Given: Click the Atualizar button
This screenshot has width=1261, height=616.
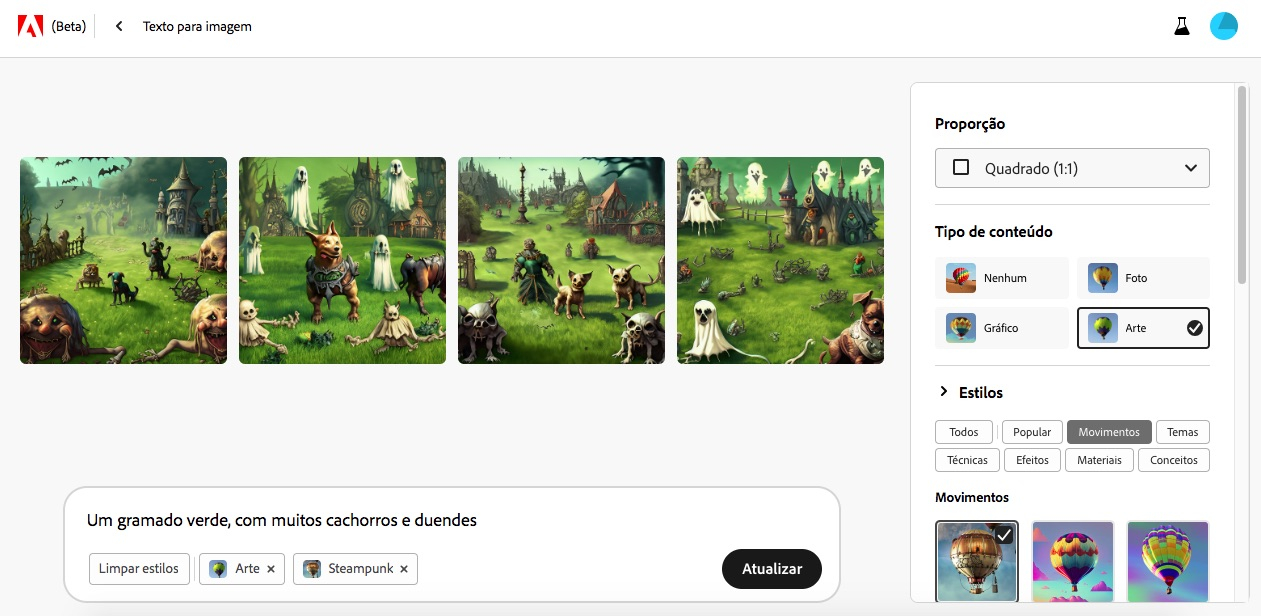Looking at the screenshot, I should click(772, 569).
